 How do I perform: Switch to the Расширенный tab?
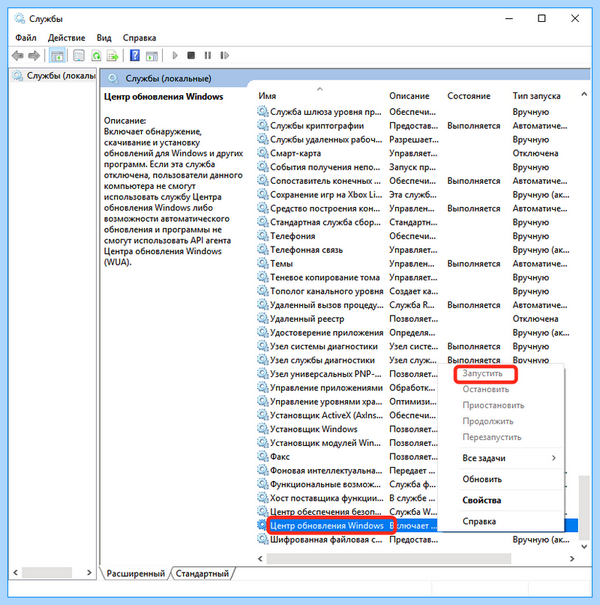tap(135, 573)
